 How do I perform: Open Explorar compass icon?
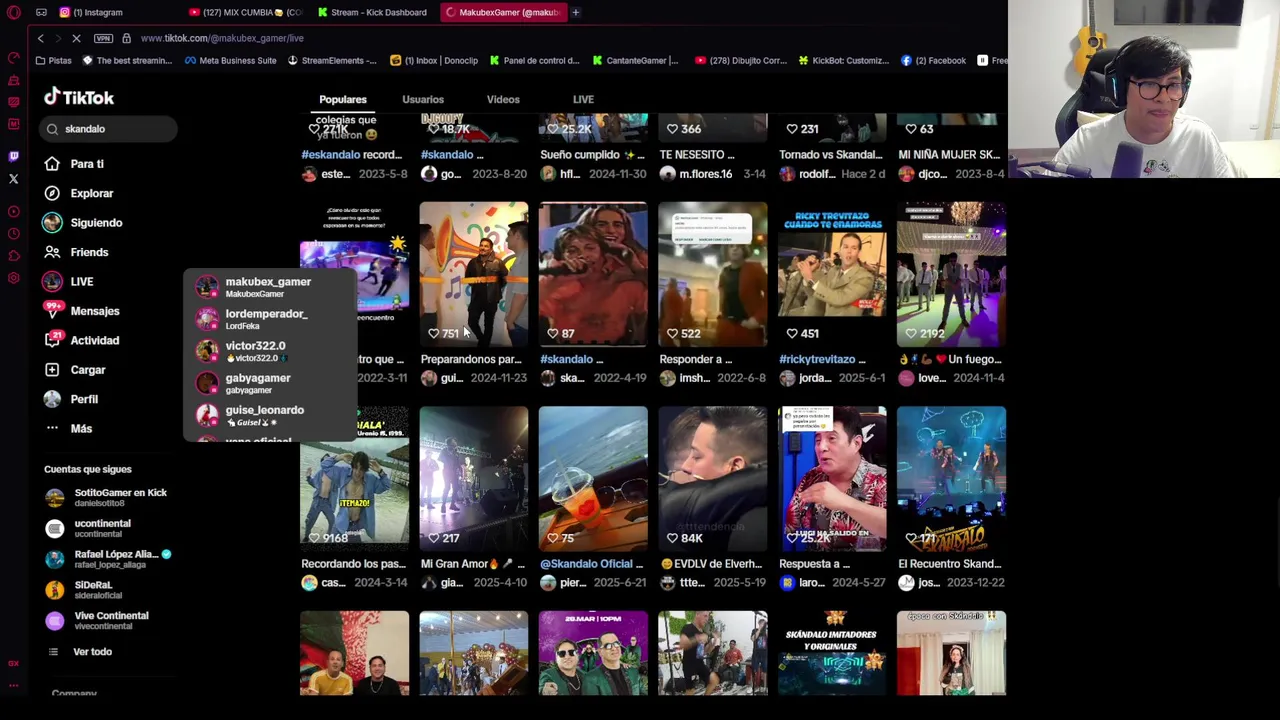click(x=52, y=193)
